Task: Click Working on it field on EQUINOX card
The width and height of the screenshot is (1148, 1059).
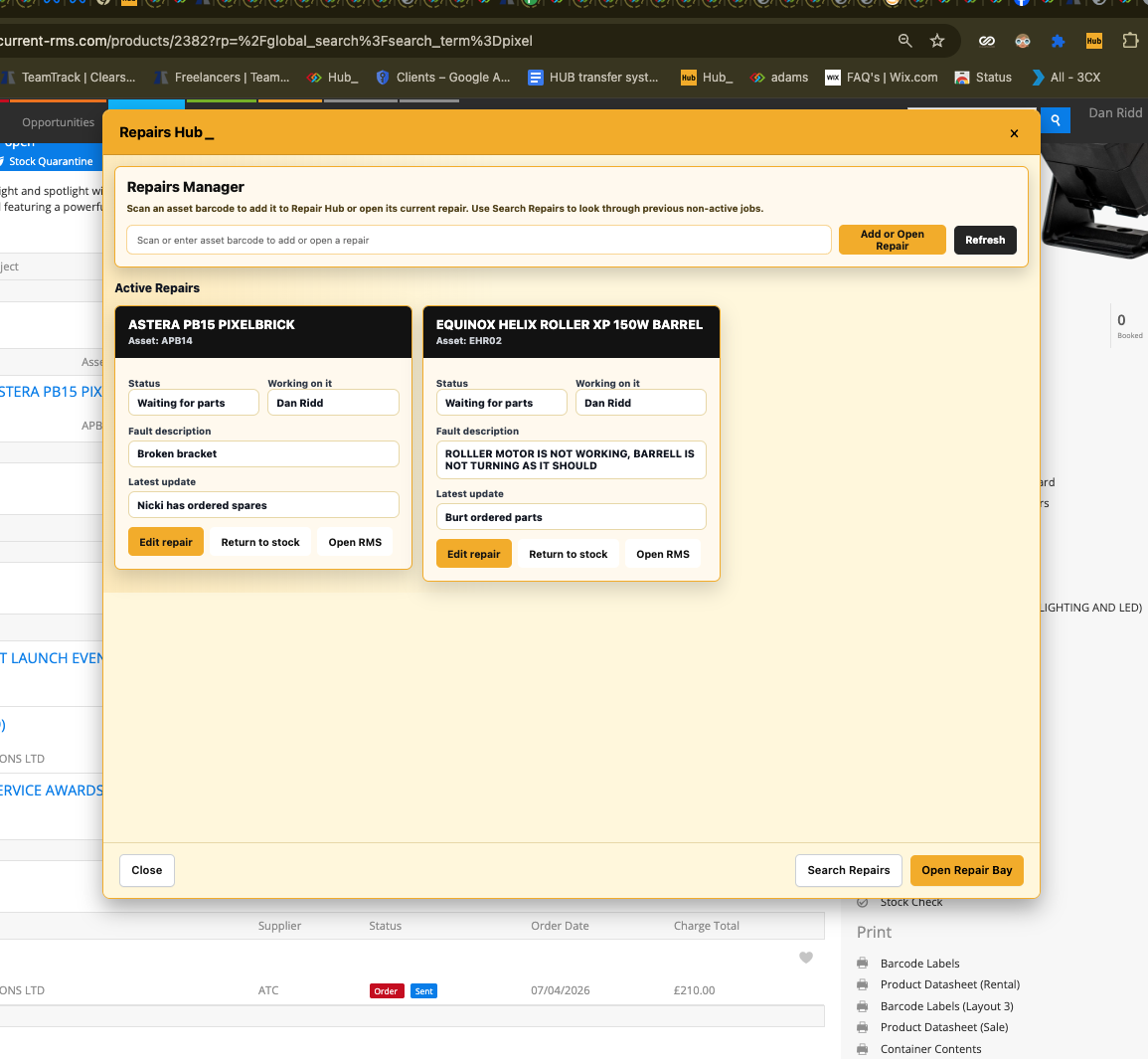Action: click(641, 403)
